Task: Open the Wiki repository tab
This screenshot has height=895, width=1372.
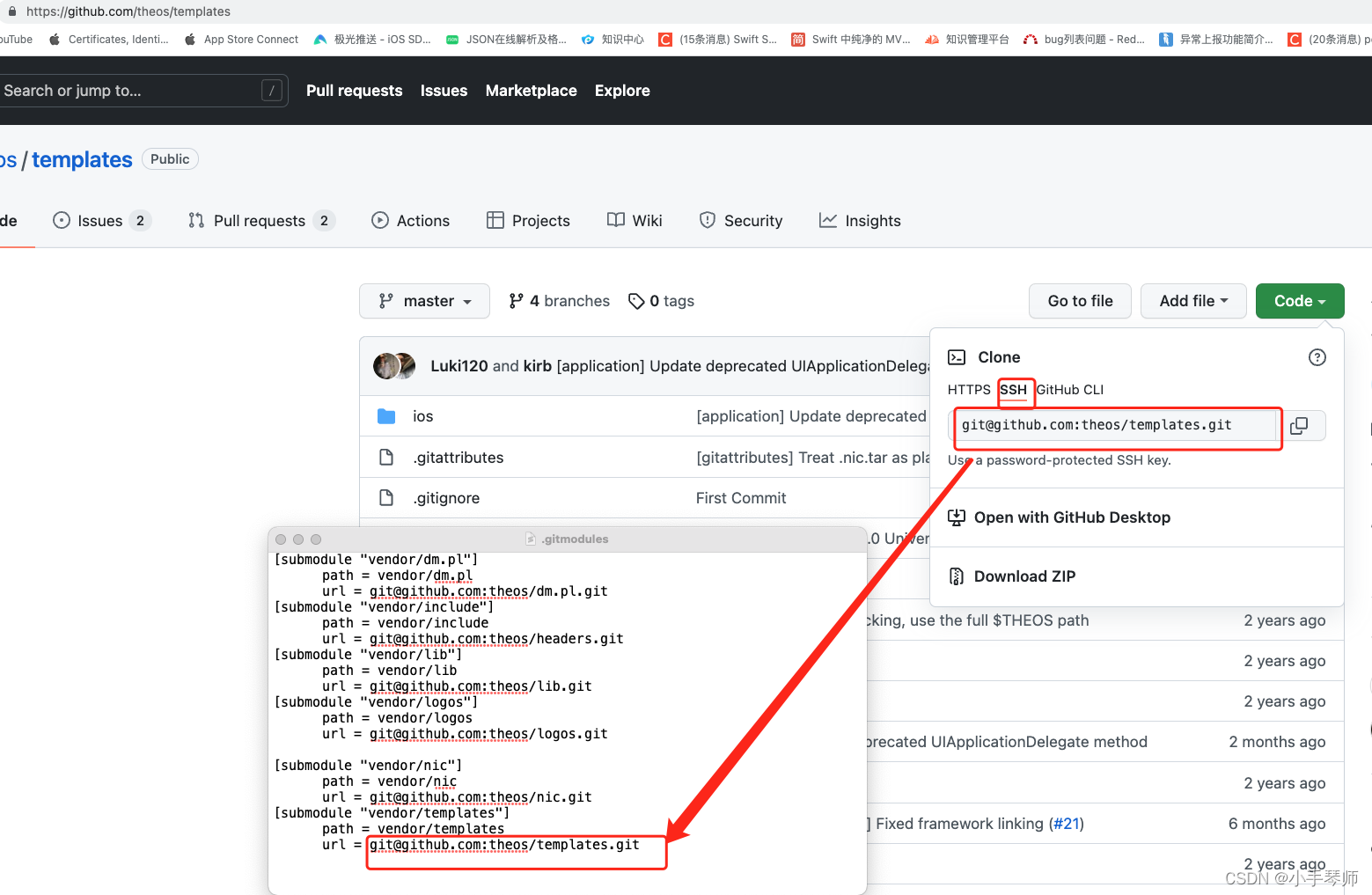Action: point(635,221)
